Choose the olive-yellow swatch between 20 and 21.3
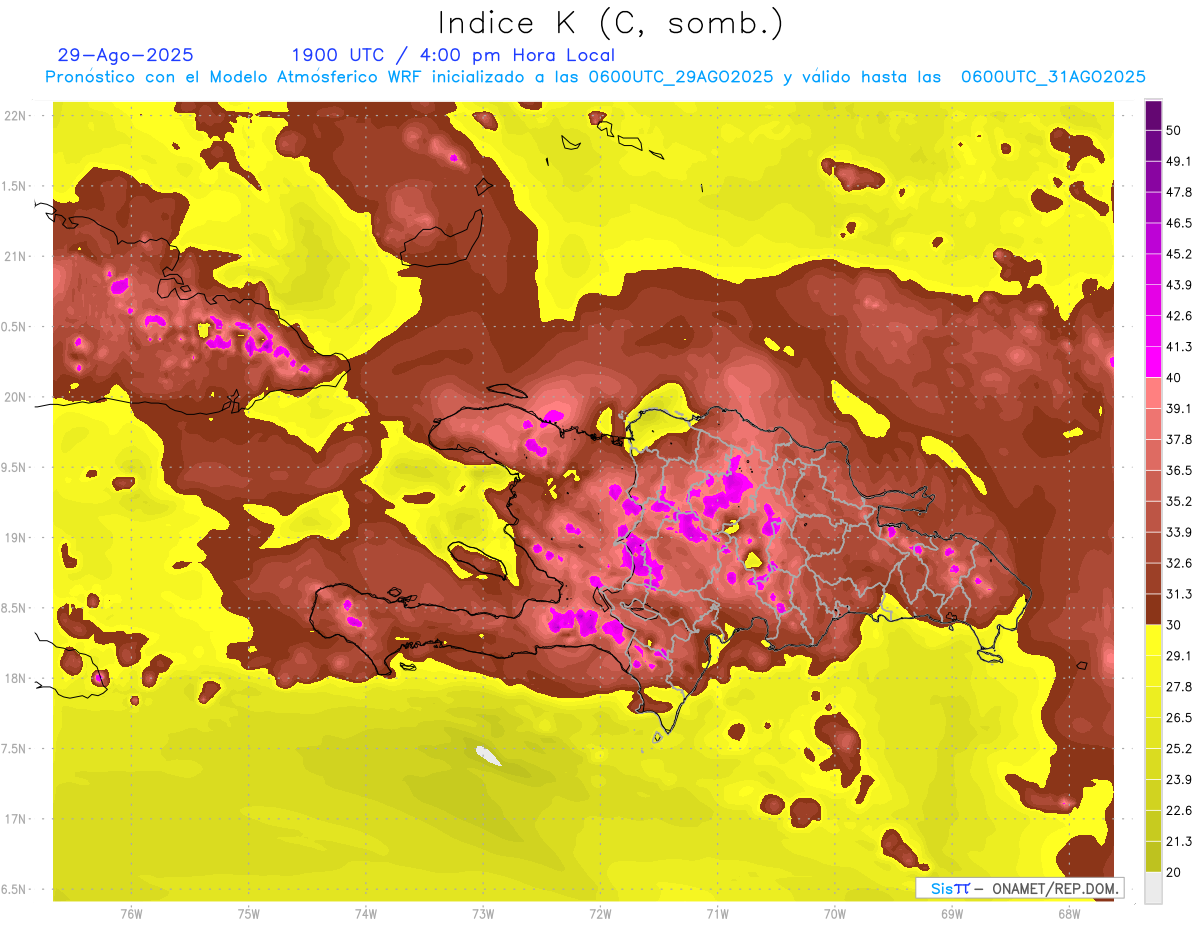The width and height of the screenshot is (1200, 927). coord(1153,857)
